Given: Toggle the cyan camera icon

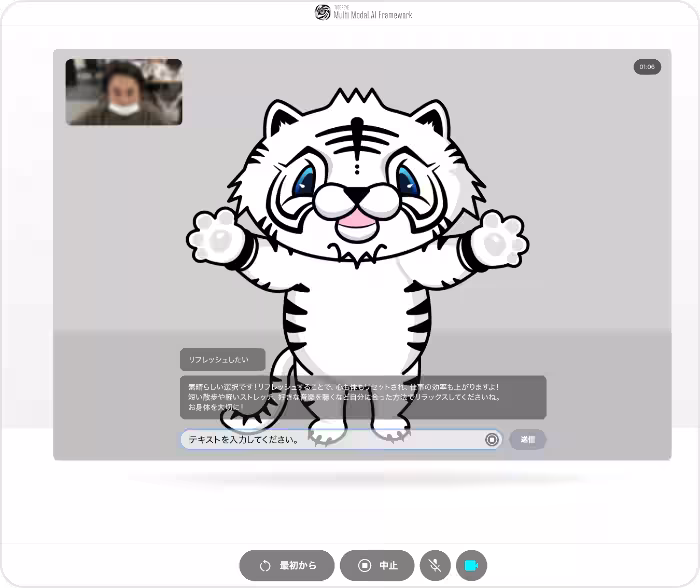Looking at the screenshot, I should point(471,565).
